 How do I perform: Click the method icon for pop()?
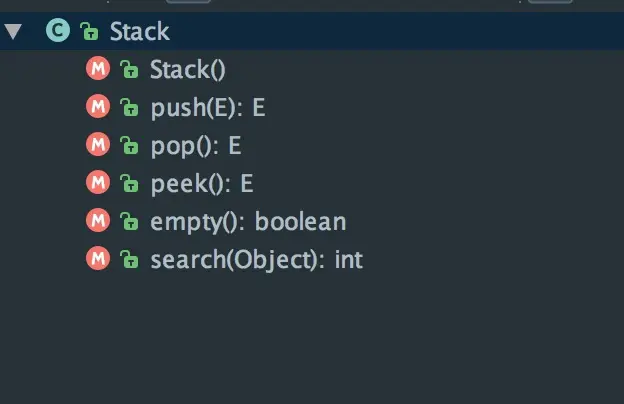97,145
